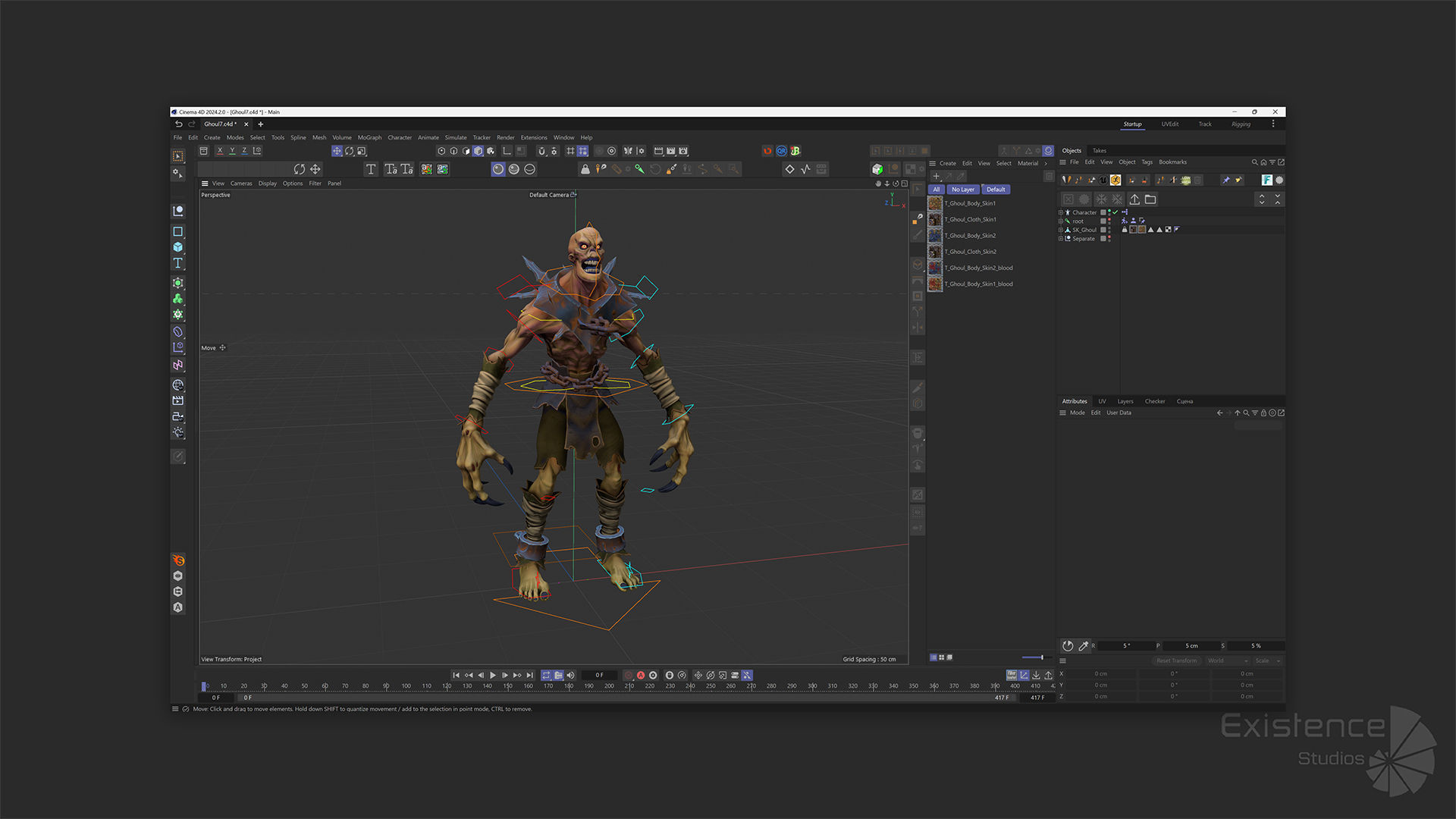The image size is (1456, 819).
Task: Open the MoGraph menu
Action: coord(369,137)
